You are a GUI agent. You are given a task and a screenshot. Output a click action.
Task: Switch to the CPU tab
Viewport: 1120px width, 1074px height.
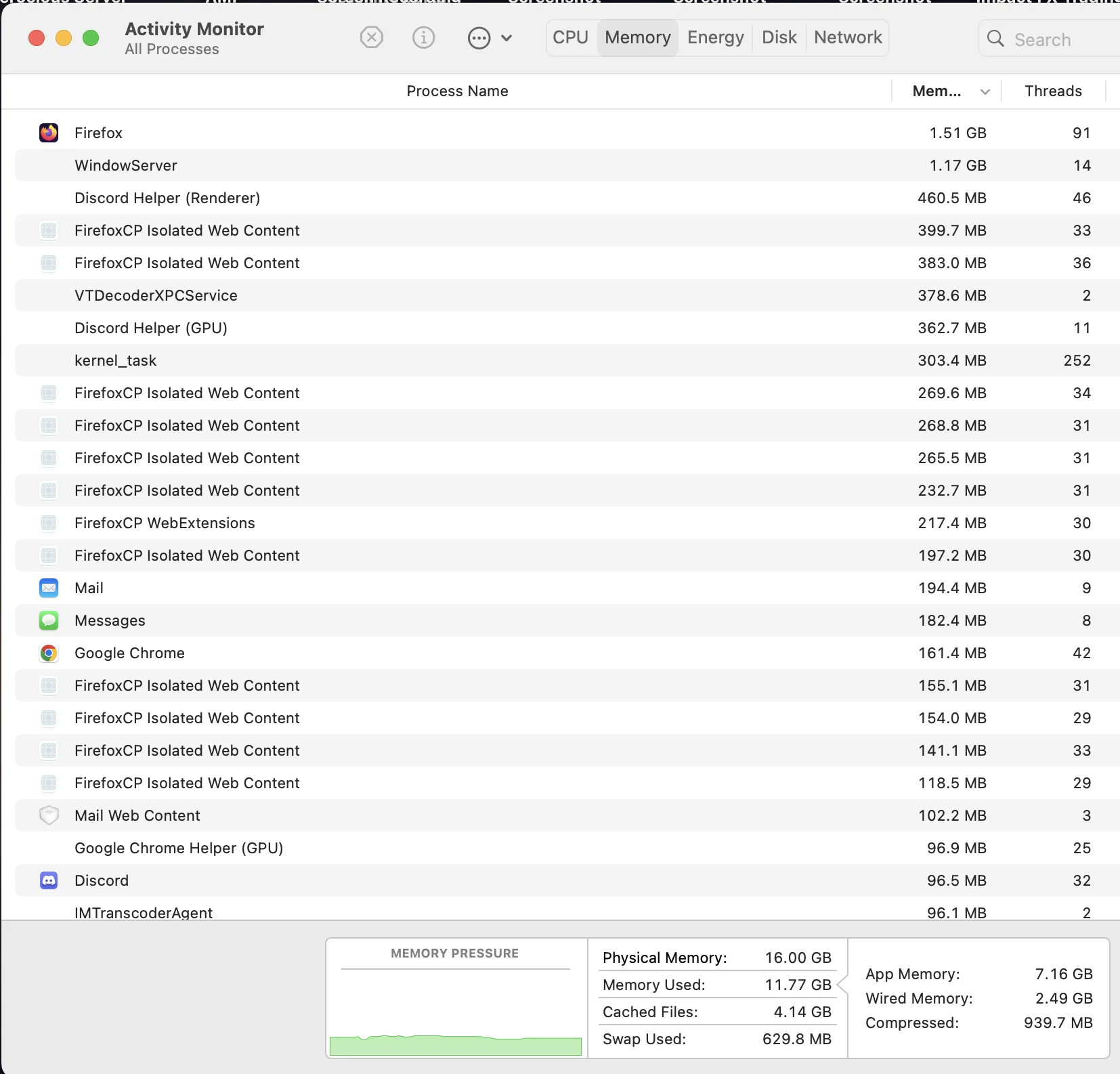570,37
